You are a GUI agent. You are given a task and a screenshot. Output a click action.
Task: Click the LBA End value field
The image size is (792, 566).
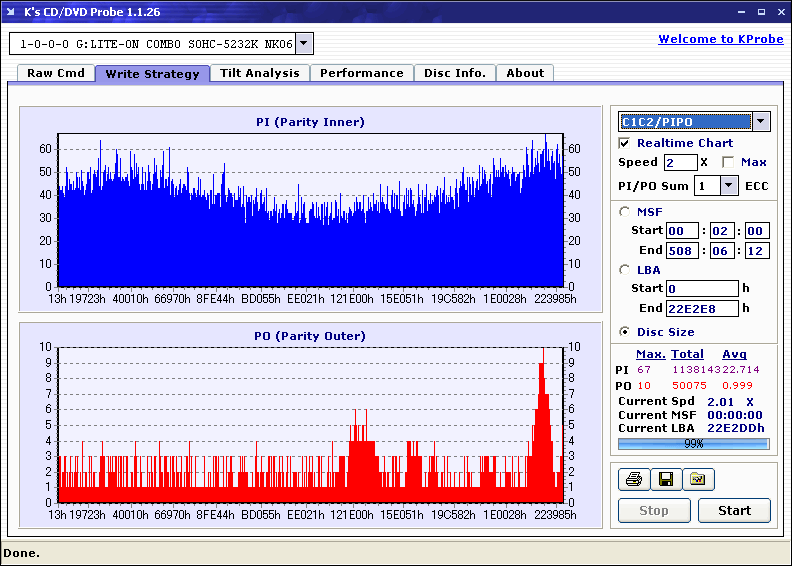(701, 308)
